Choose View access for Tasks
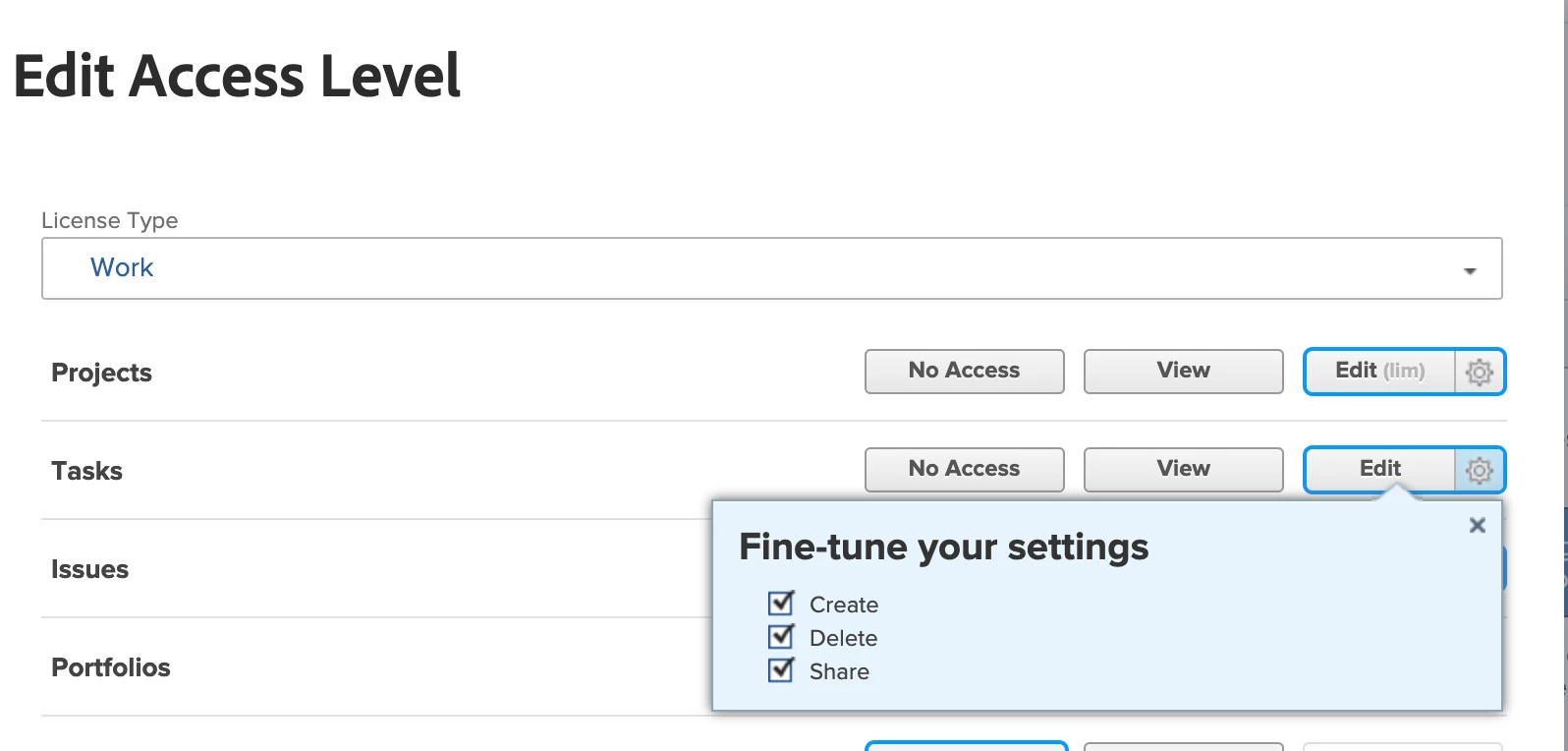The width and height of the screenshot is (1568, 751). (1183, 470)
